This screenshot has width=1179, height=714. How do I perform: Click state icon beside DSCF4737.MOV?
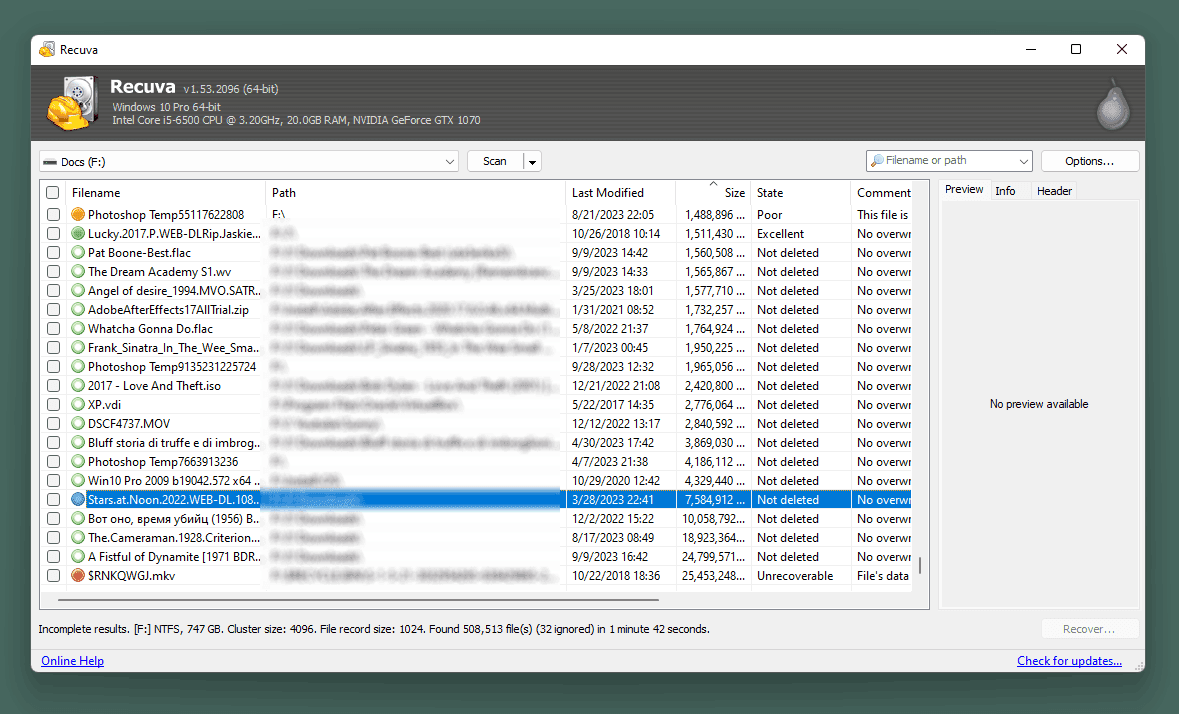[x=77, y=423]
